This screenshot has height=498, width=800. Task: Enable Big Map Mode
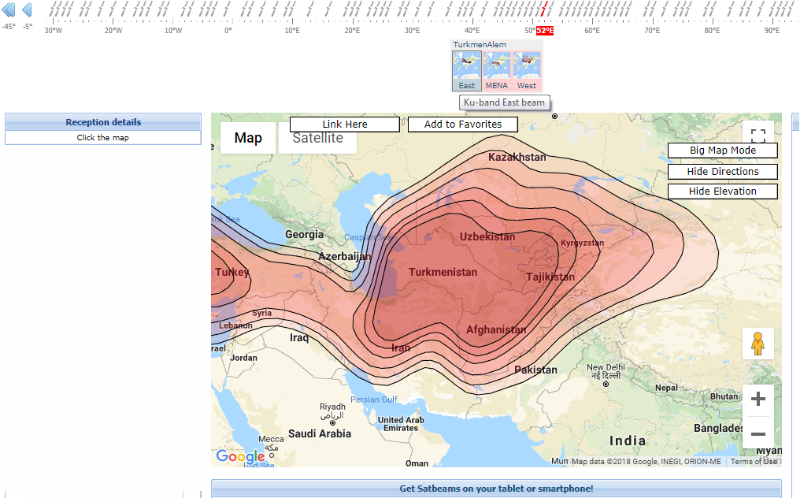point(722,151)
